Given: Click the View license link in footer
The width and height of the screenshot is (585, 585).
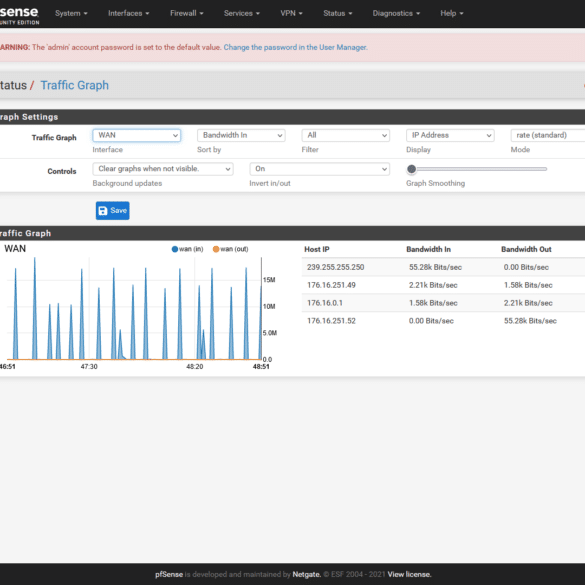Looking at the screenshot, I should coord(409,574).
